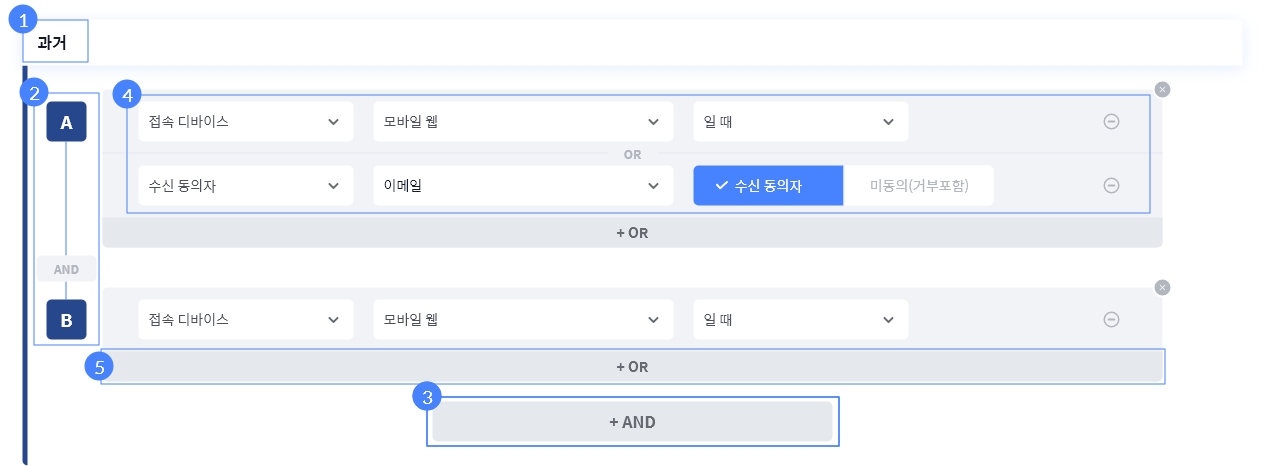Open the 일 때 dropdown in group A
Screen dimensions: 1265x466
[x=800, y=121]
